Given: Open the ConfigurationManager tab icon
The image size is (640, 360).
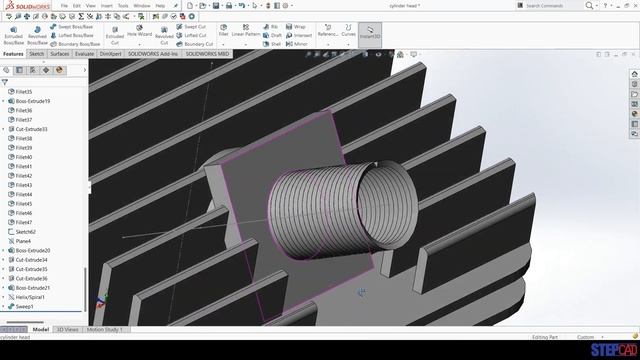Looking at the screenshot, I should point(33,70).
